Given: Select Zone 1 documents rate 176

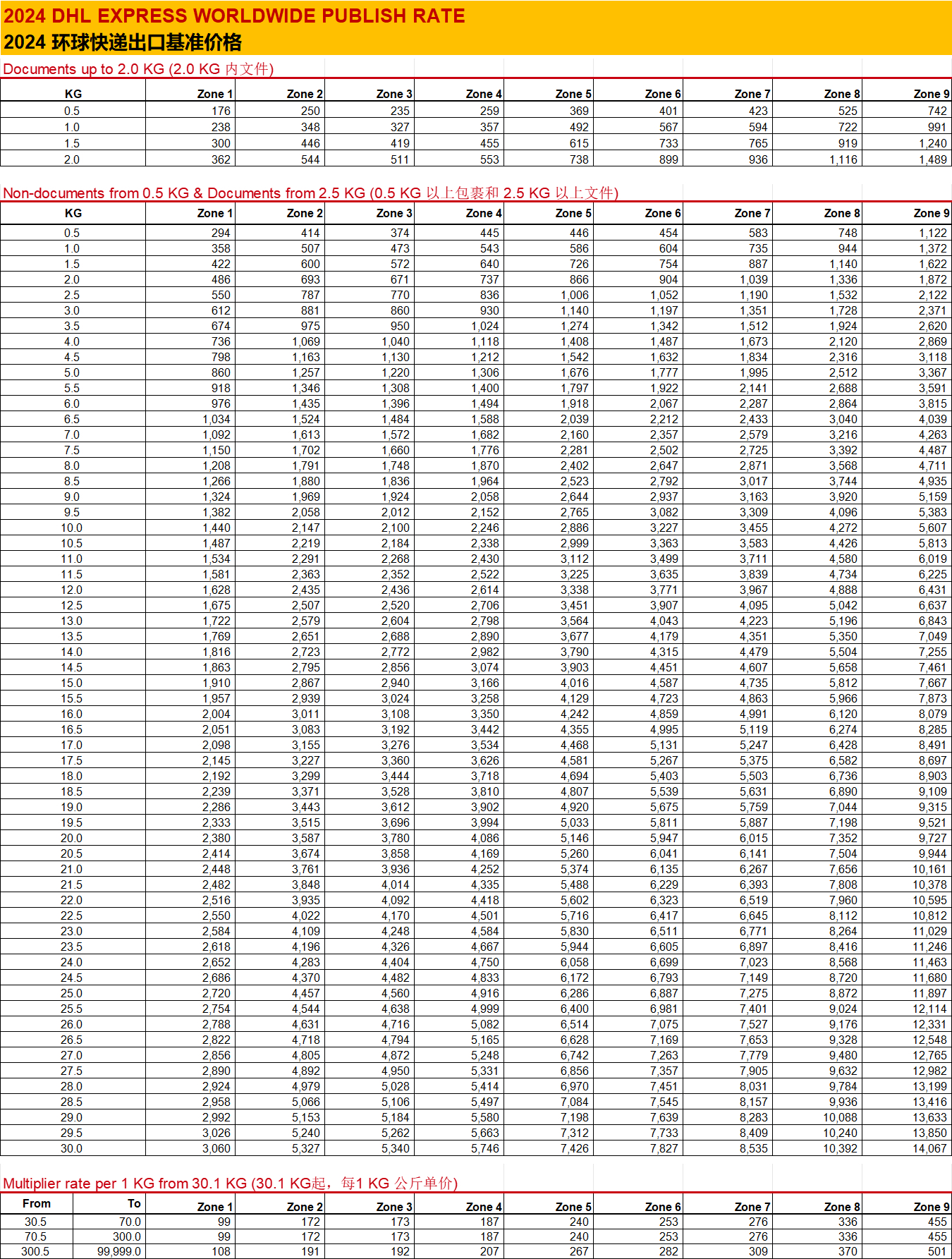Looking at the screenshot, I should pos(221,111).
